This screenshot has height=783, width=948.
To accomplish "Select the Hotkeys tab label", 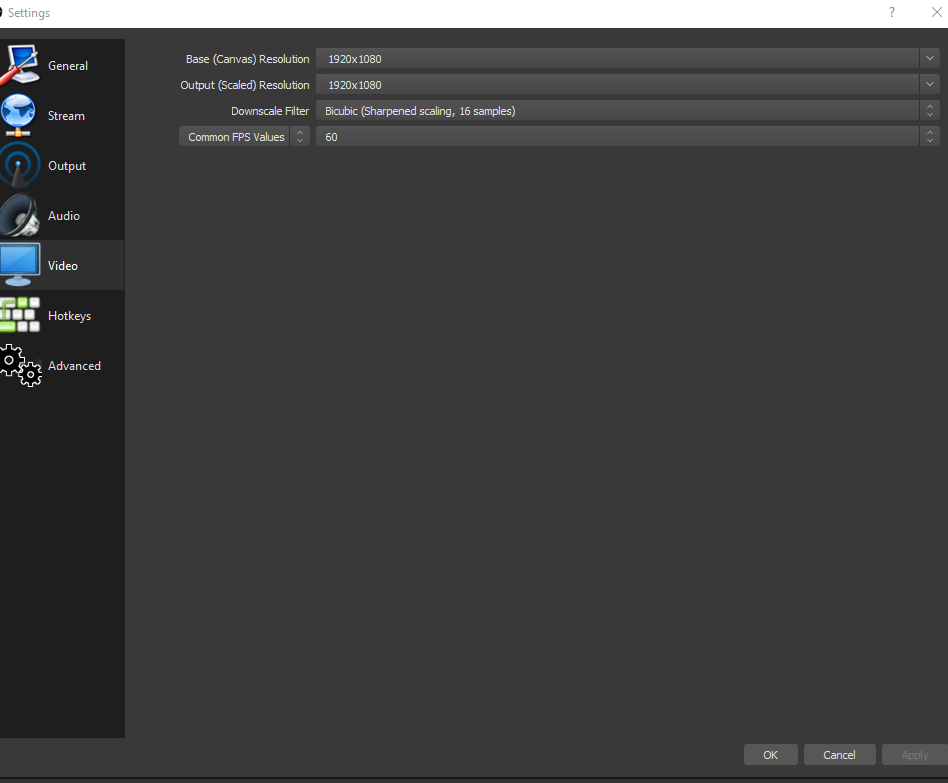I will (x=69, y=316).
